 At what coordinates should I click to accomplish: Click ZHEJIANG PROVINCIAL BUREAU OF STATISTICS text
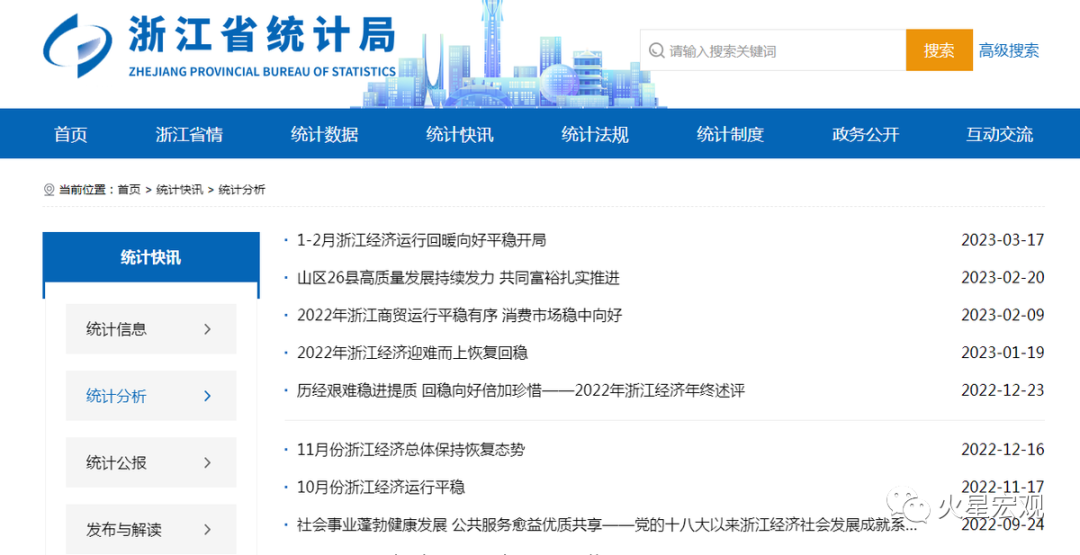click(262, 72)
